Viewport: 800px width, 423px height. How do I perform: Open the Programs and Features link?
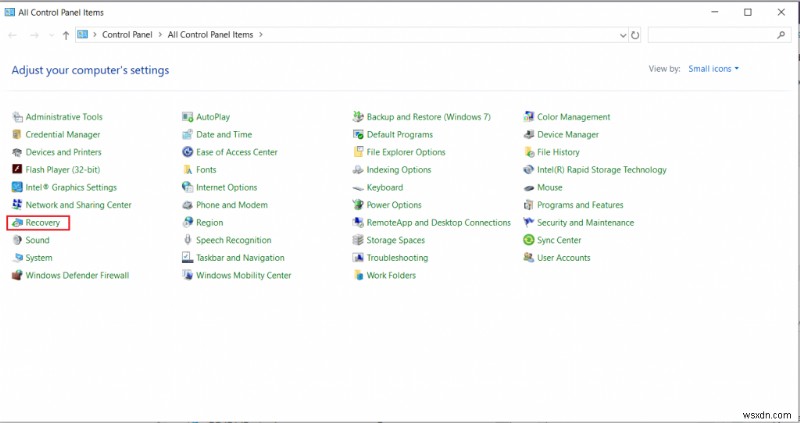pyautogui.click(x=580, y=205)
